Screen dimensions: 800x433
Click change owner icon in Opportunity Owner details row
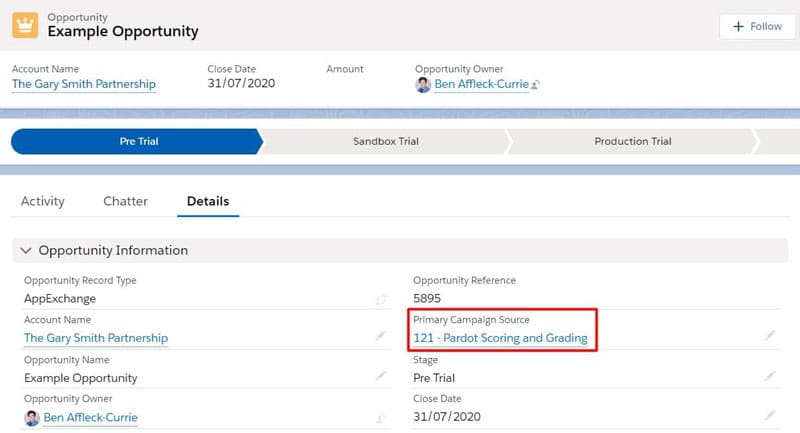click(381, 416)
